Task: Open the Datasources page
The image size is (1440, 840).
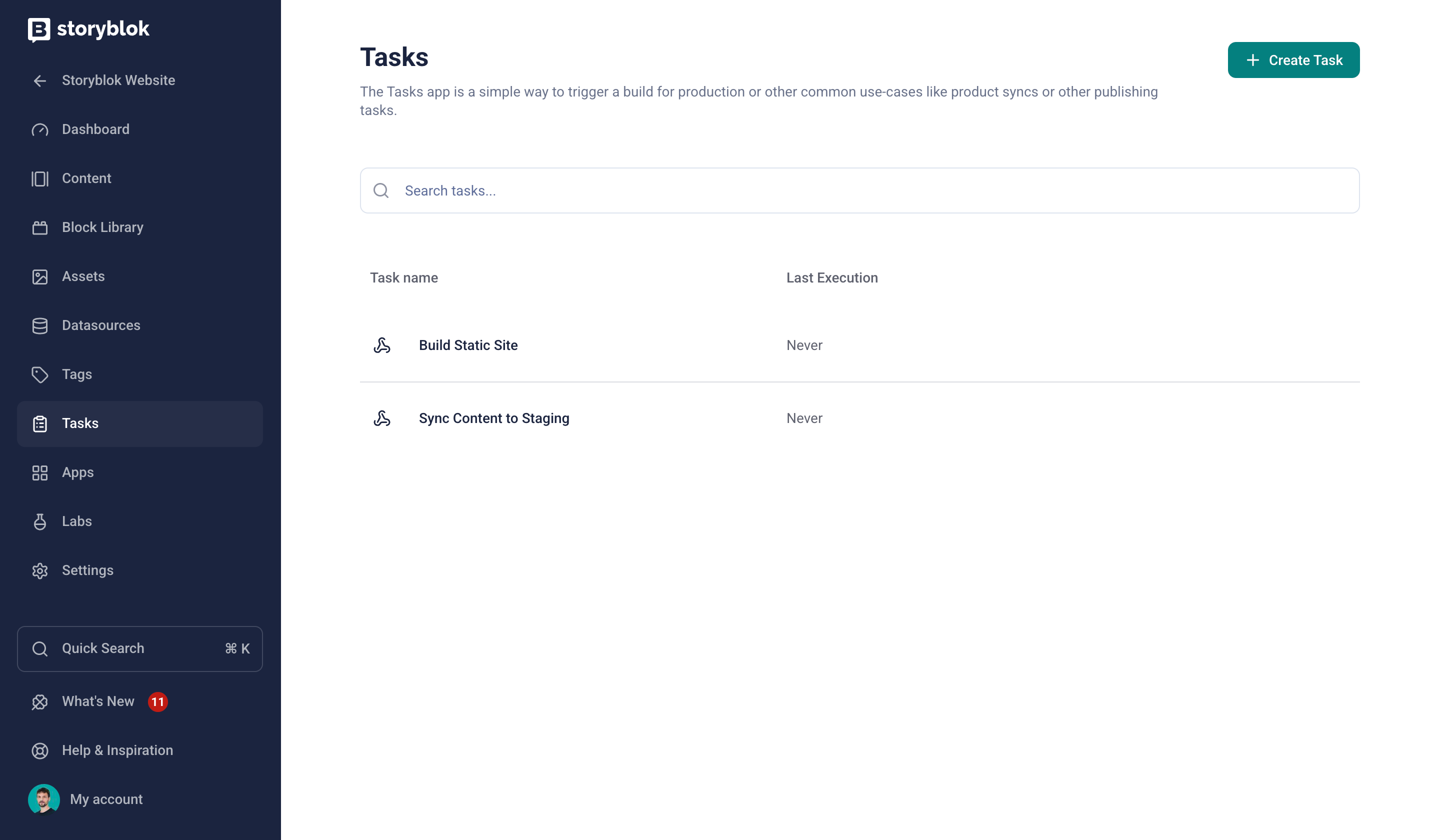Action: [140, 325]
